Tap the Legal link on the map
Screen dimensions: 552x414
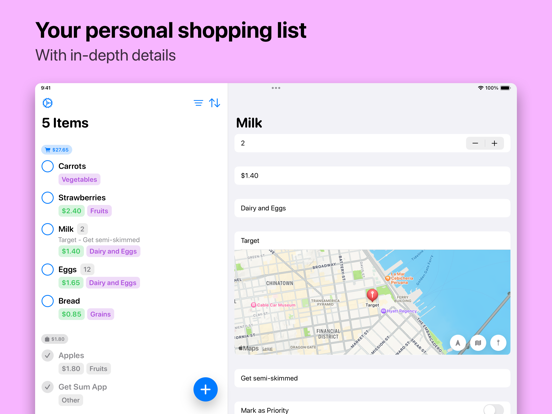tap(267, 349)
